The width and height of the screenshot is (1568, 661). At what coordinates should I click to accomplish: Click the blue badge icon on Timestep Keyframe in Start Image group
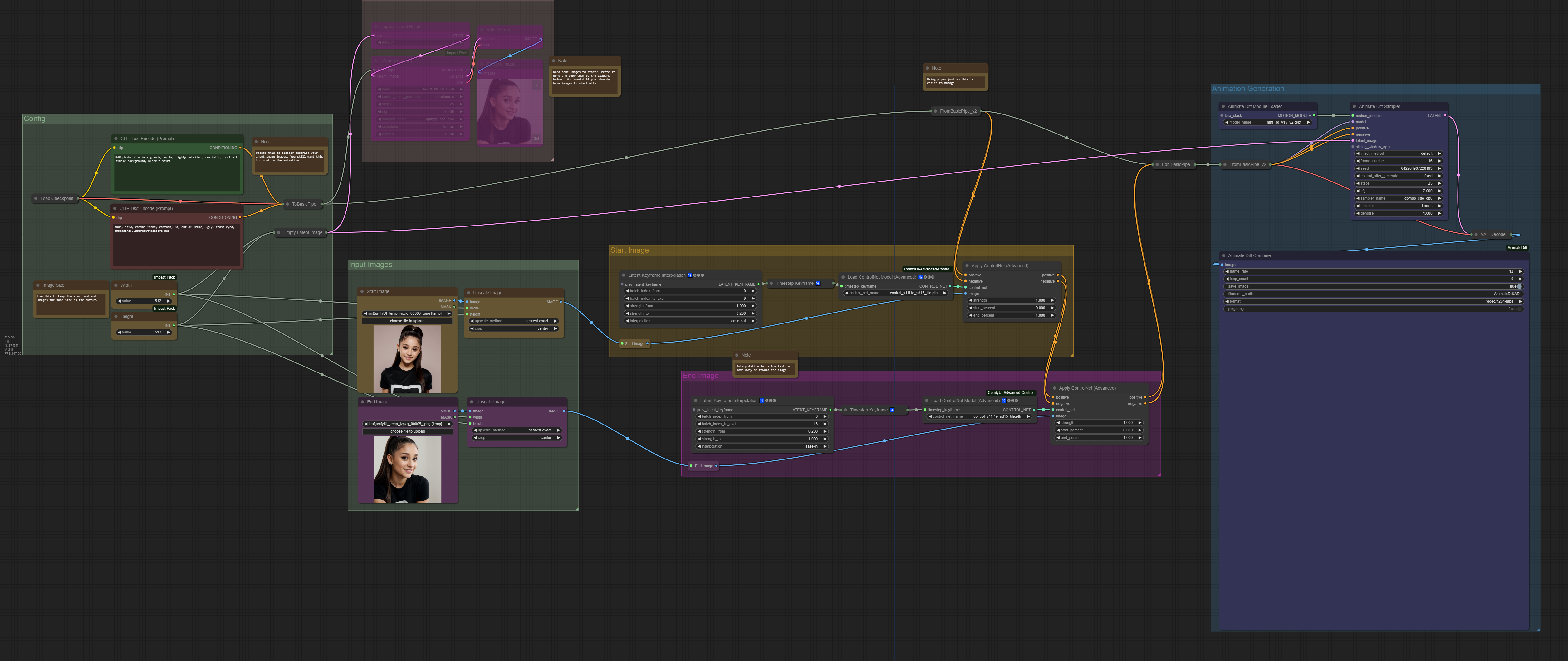point(817,284)
